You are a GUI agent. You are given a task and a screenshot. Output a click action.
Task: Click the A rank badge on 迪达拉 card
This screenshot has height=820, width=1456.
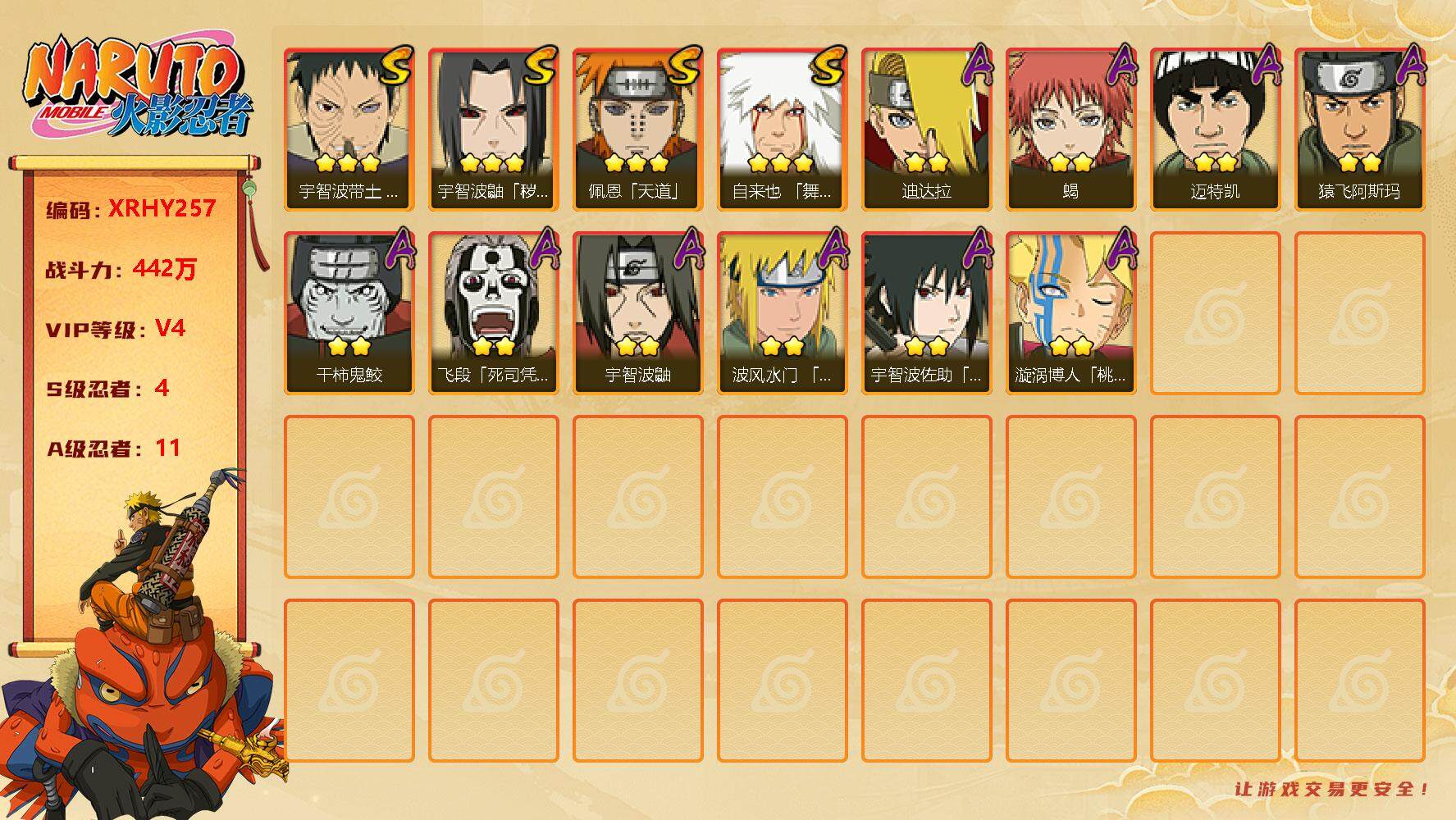(974, 66)
